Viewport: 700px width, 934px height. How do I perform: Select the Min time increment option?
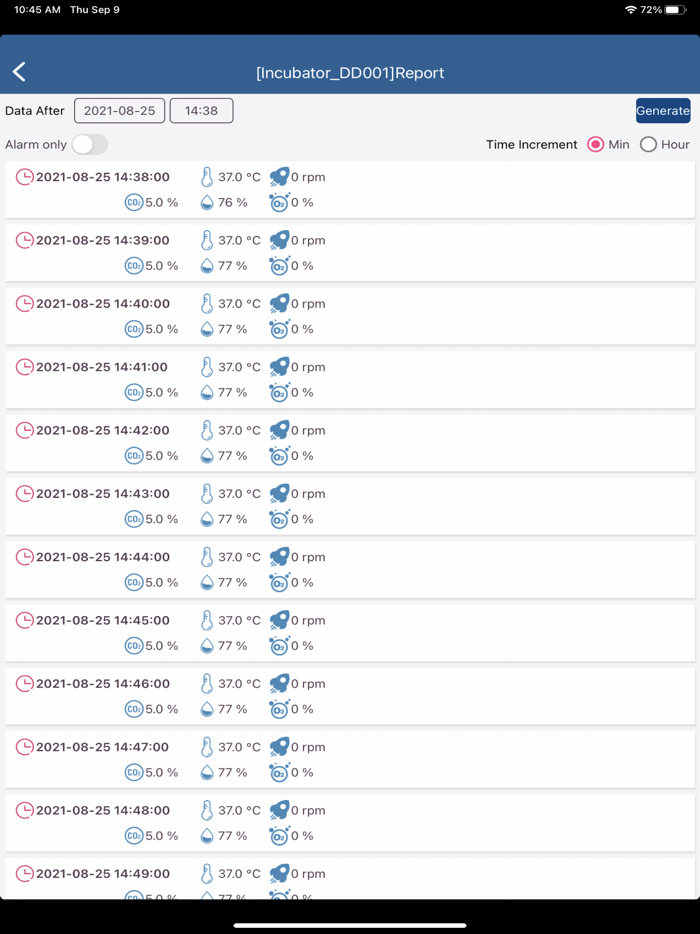pos(596,145)
